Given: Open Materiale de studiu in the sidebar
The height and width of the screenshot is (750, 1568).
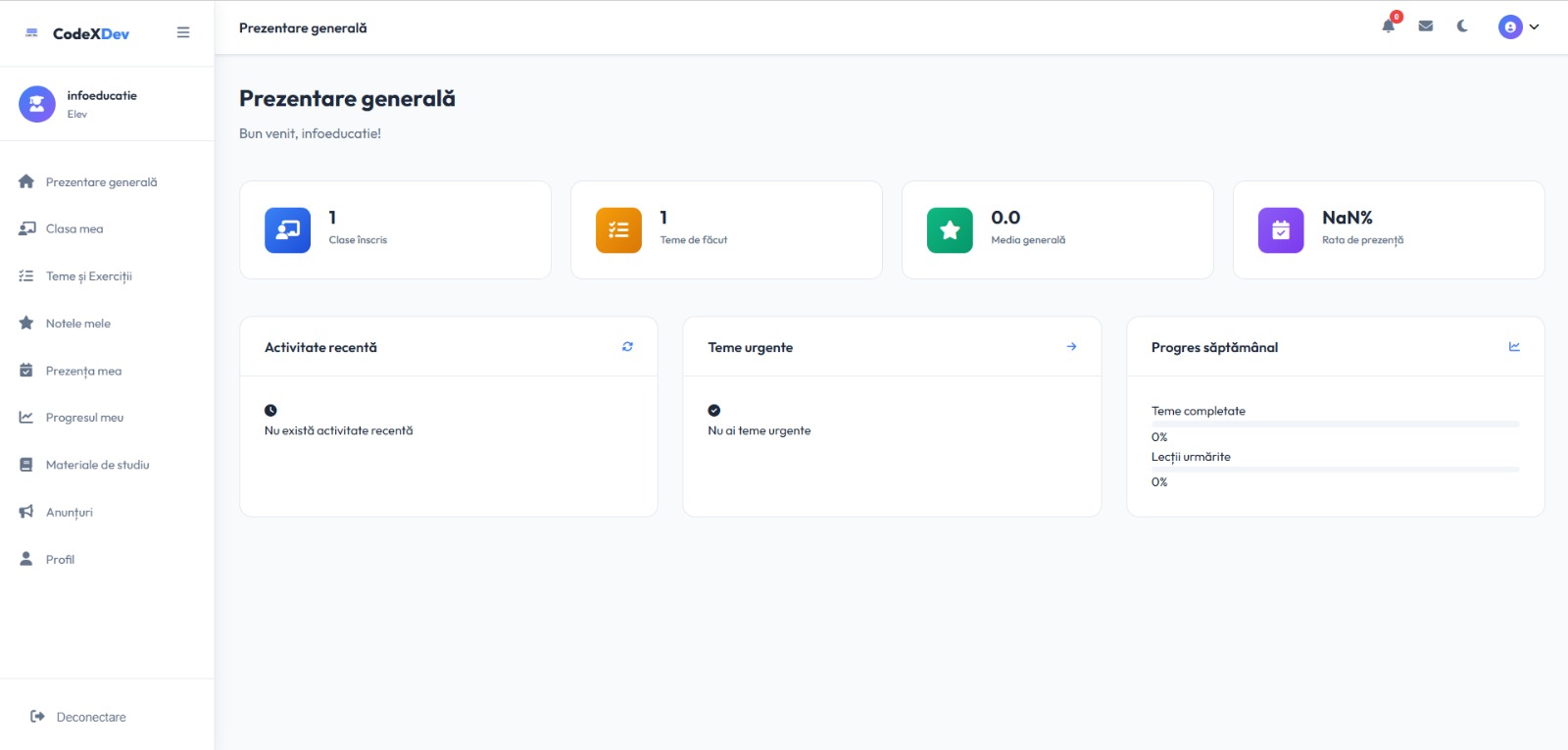Looking at the screenshot, I should [x=107, y=465].
